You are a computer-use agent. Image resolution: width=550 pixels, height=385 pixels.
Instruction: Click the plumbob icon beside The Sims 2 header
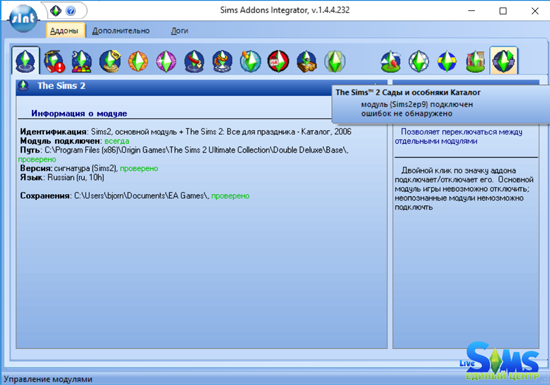(24, 86)
